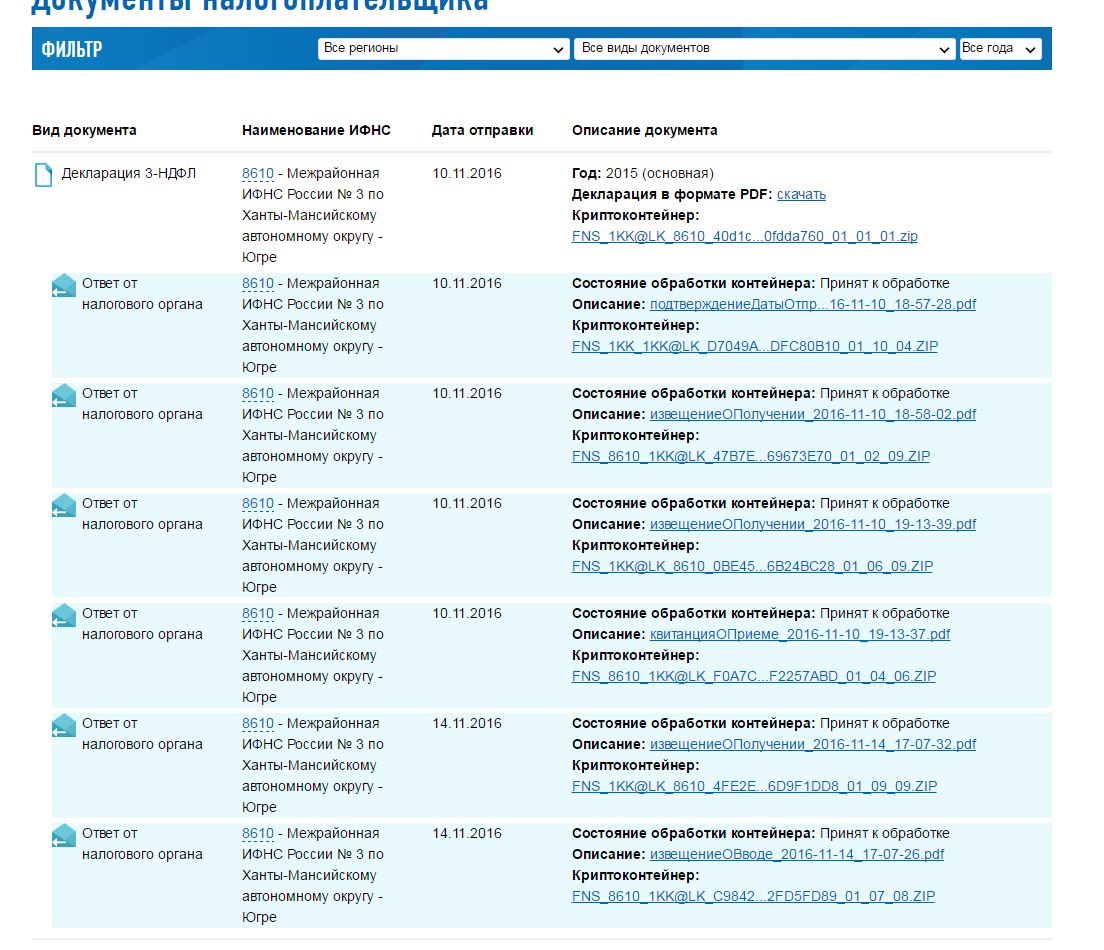Download the declaration PDF via скачать link
This screenshot has width=1104, height=950.
pyautogui.click(x=801, y=194)
